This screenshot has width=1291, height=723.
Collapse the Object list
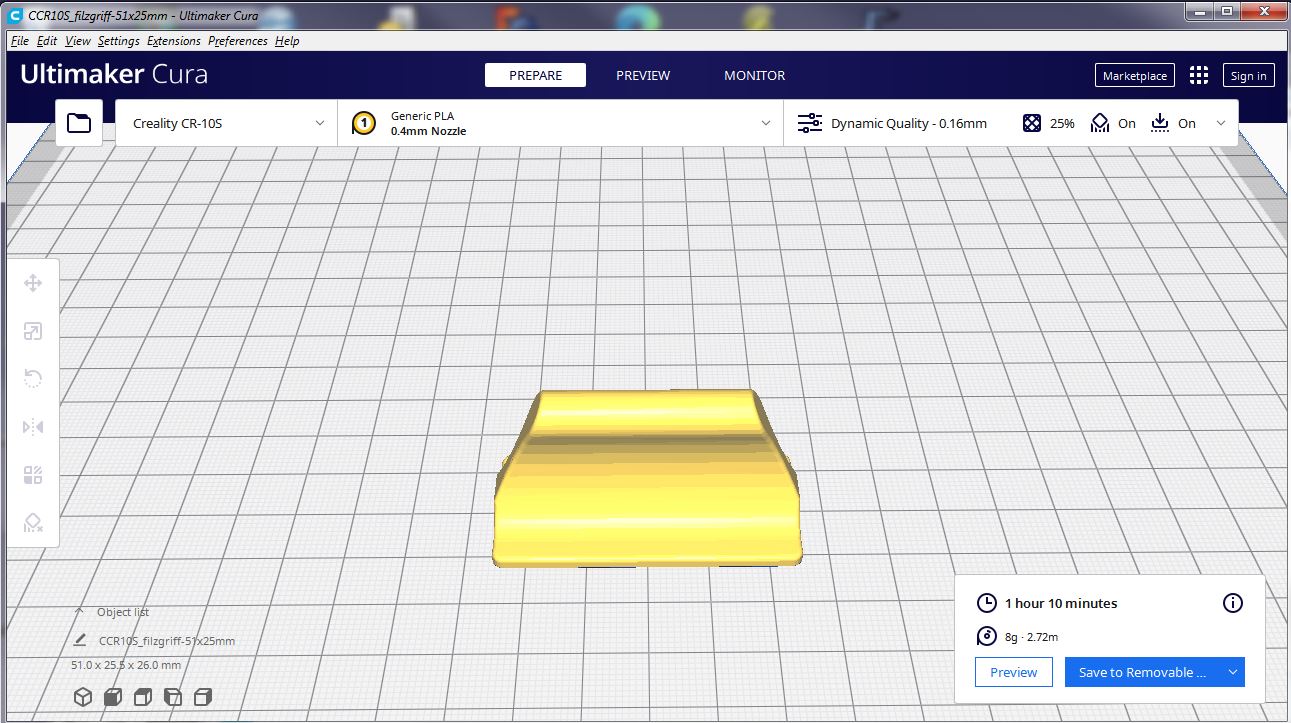[x=80, y=612]
